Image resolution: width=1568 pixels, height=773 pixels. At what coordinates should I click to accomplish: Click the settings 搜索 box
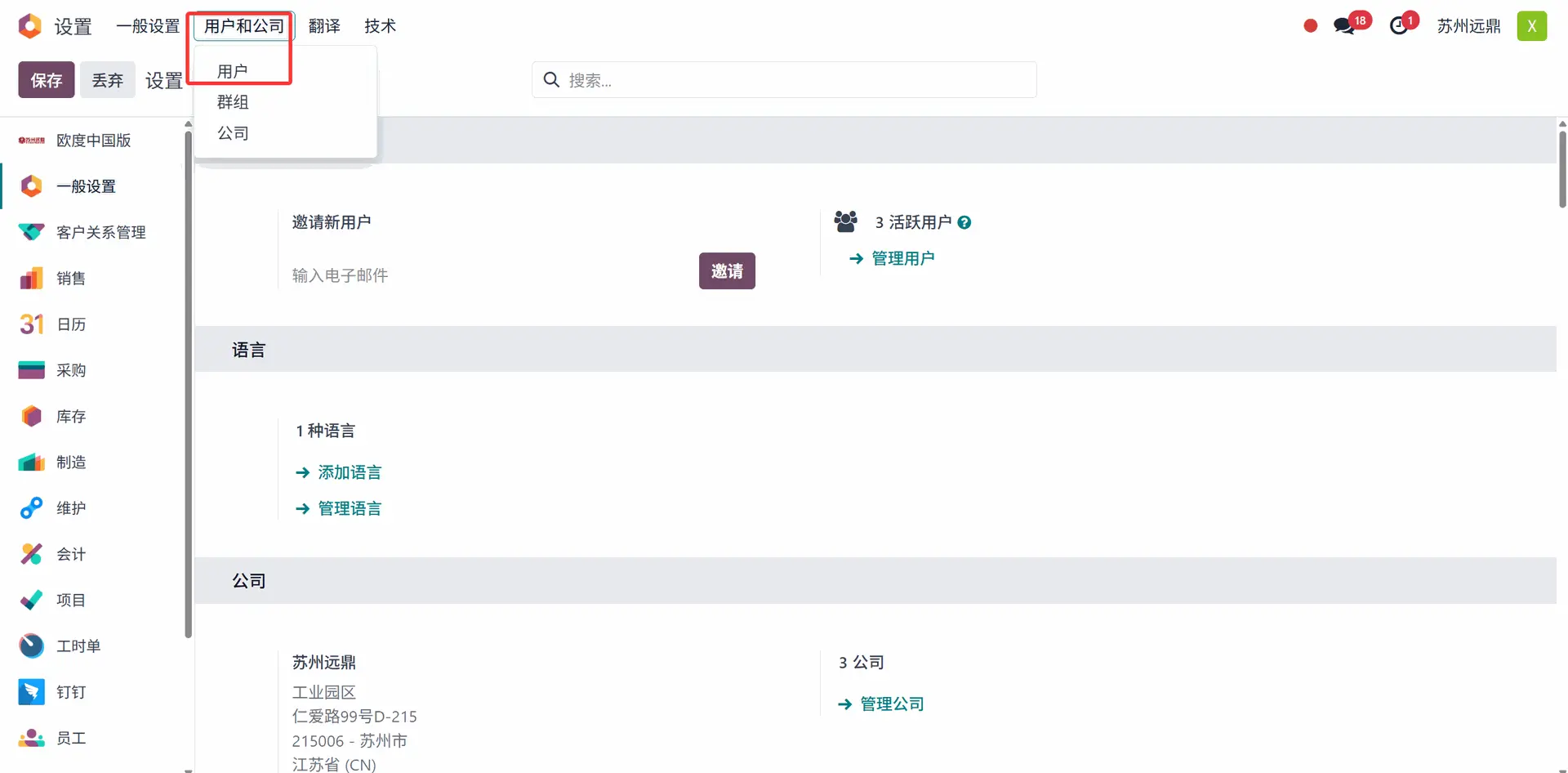pos(796,80)
